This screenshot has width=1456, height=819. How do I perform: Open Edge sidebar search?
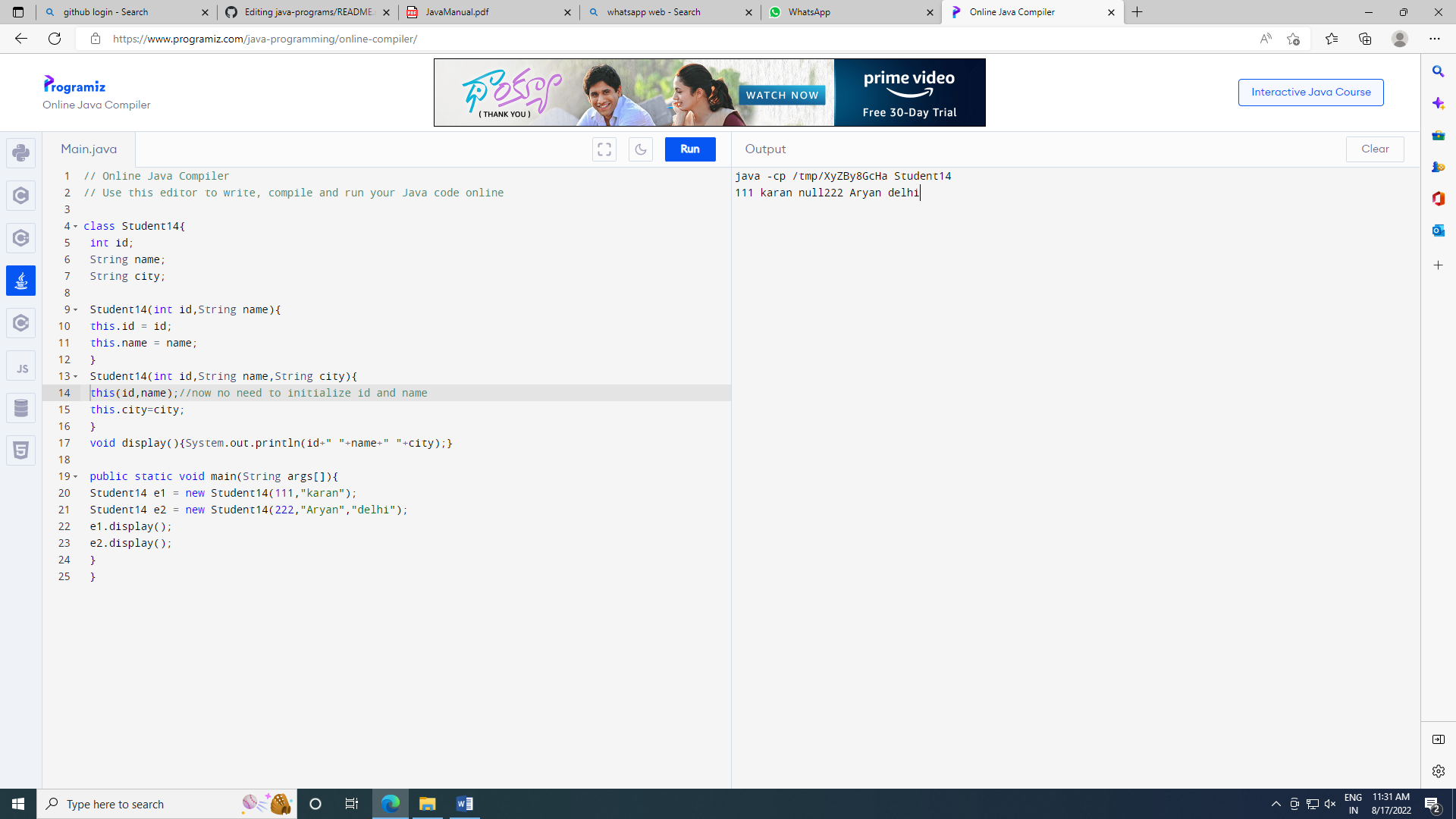[1438, 71]
